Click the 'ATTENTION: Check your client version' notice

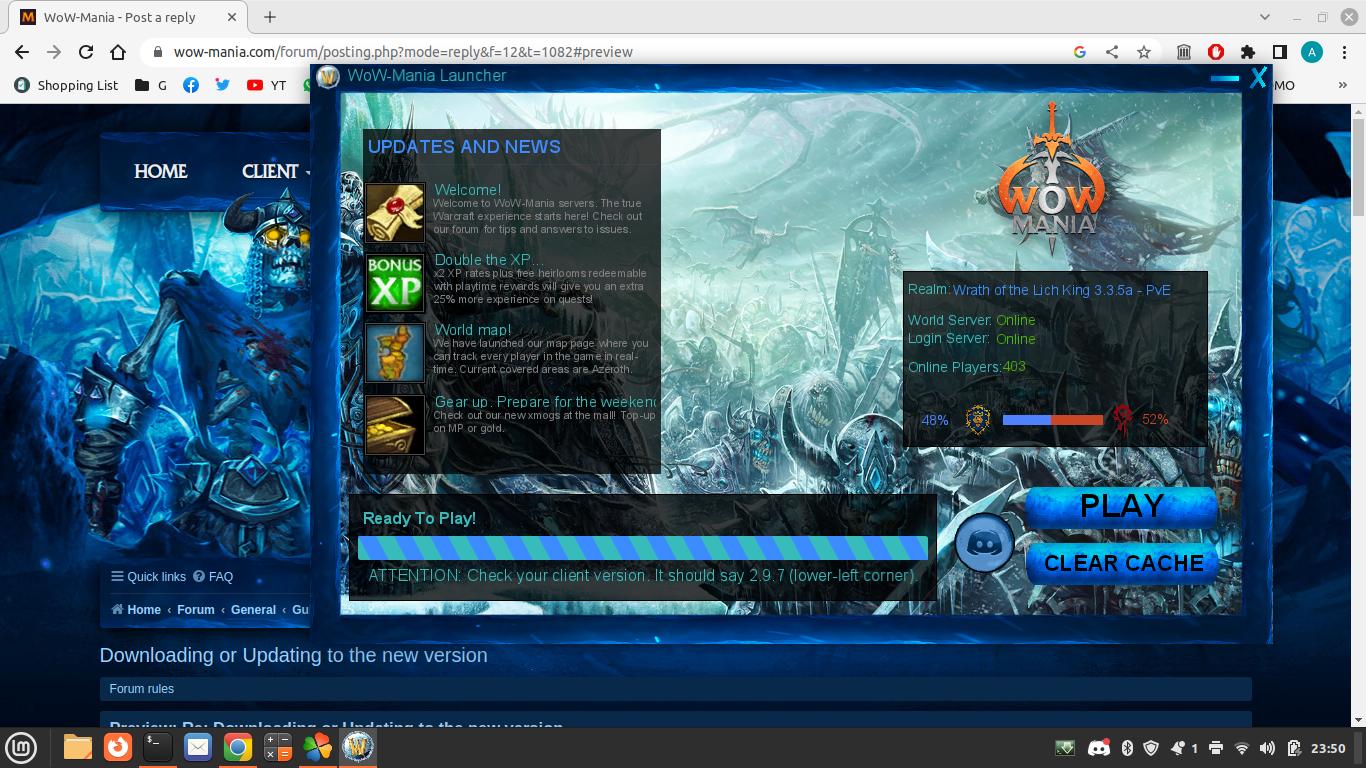pos(643,575)
